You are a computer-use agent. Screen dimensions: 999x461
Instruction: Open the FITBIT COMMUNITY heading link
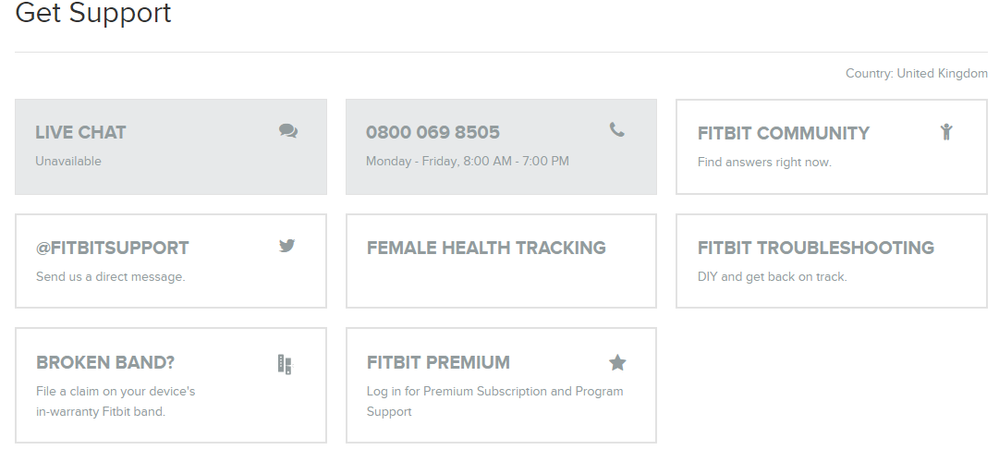click(x=783, y=133)
